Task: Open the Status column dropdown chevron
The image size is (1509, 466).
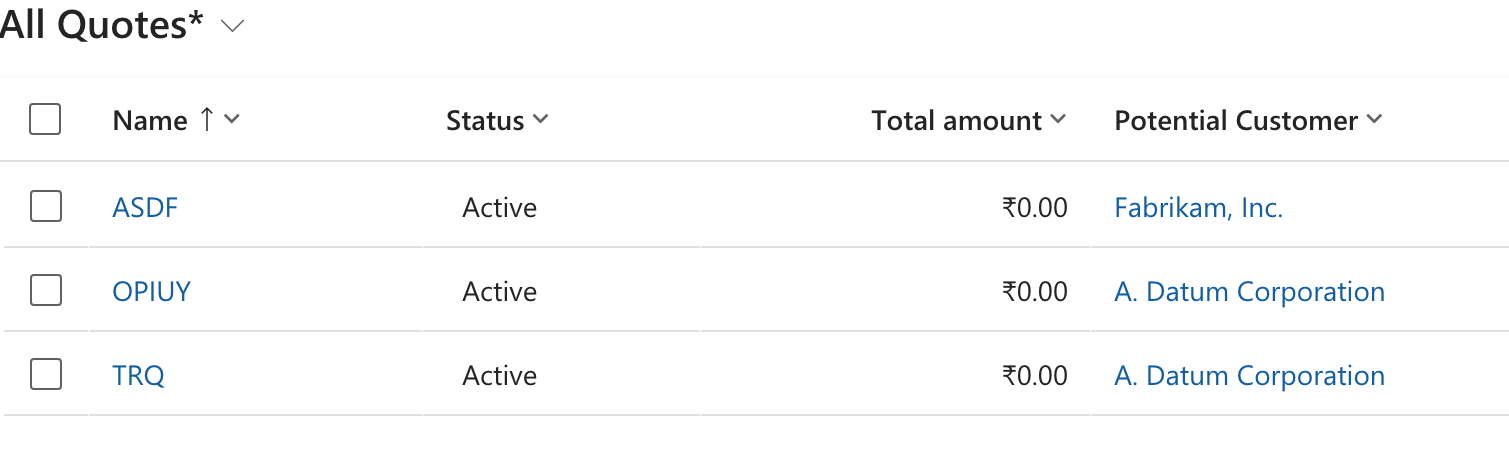Action: point(541,120)
